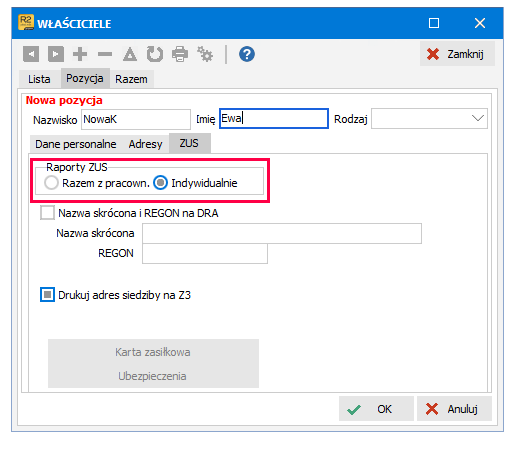The width and height of the screenshot is (521, 453).
Task: Click the Karta zasiłkowa button
Action: 153,352
